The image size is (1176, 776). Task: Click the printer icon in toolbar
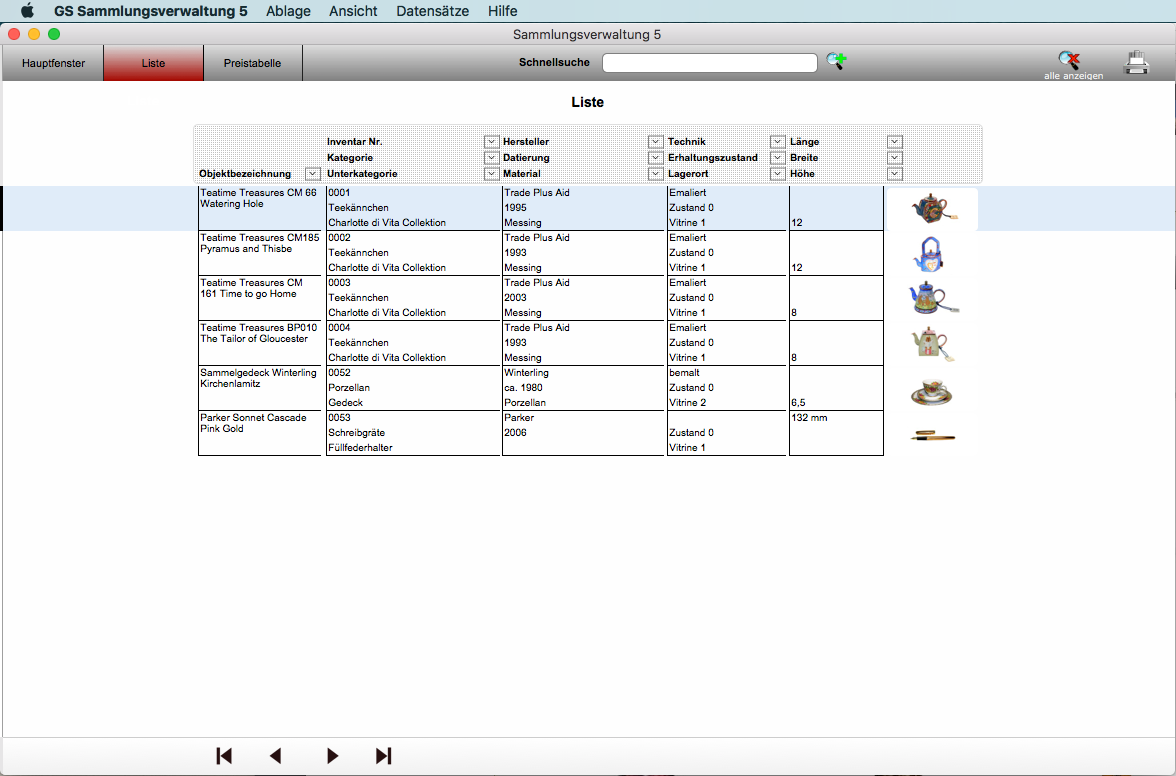pos(1137,62)
